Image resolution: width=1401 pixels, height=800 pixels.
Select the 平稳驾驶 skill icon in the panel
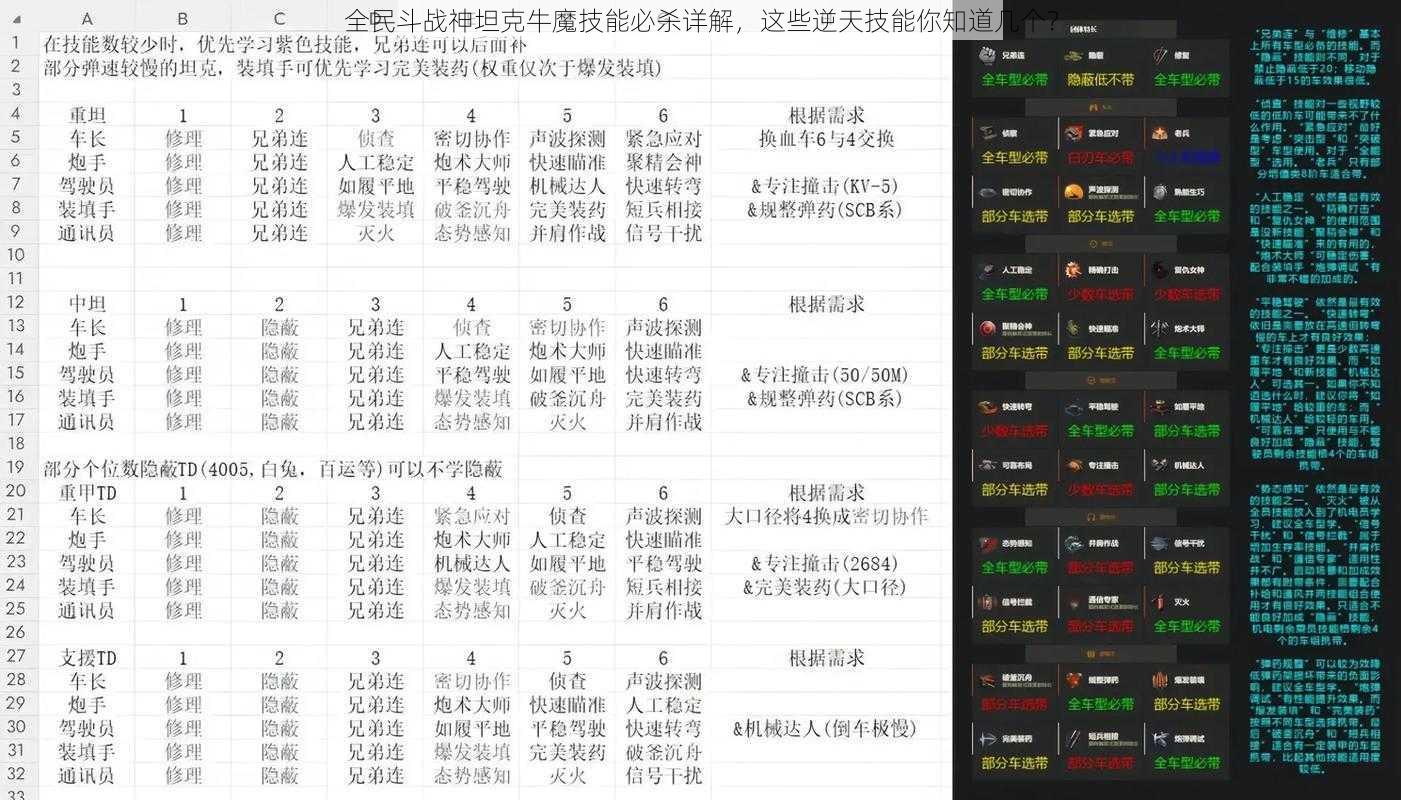click(1073, 408)
